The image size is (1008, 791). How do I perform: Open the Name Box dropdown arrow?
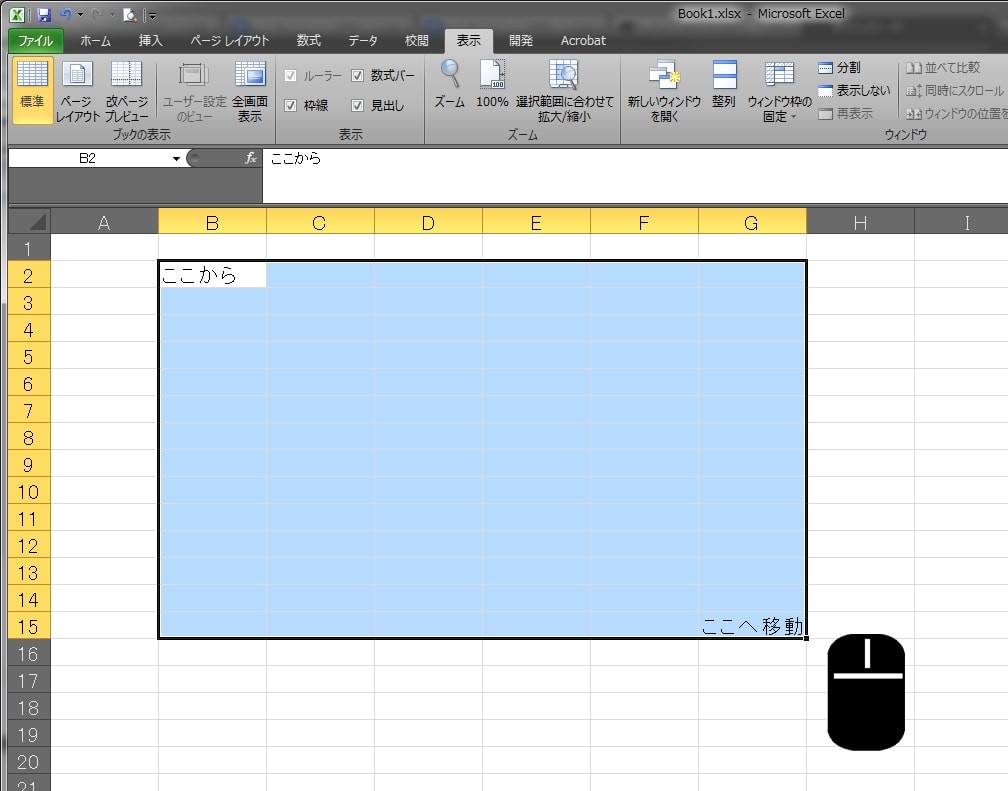177,158
